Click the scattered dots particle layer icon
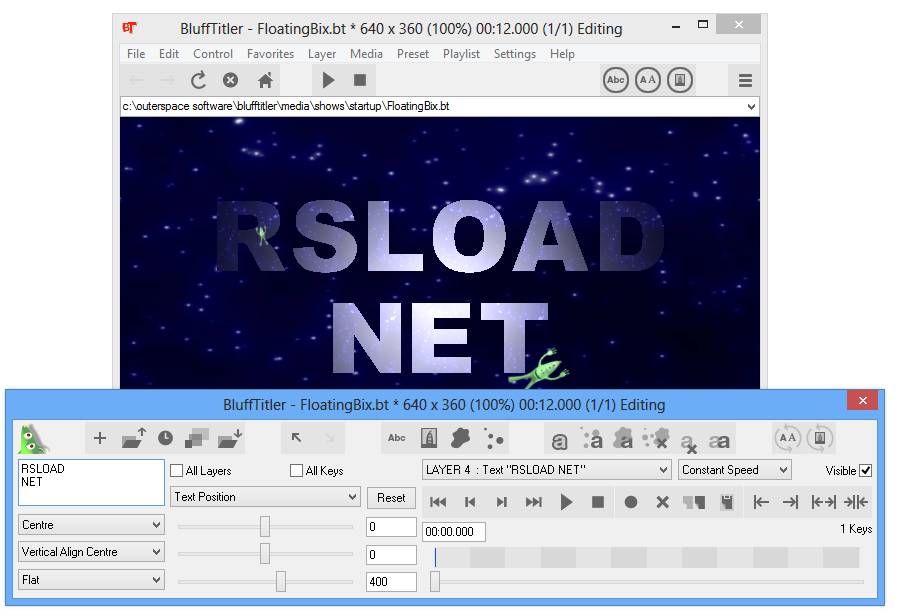 pos(493,438)
